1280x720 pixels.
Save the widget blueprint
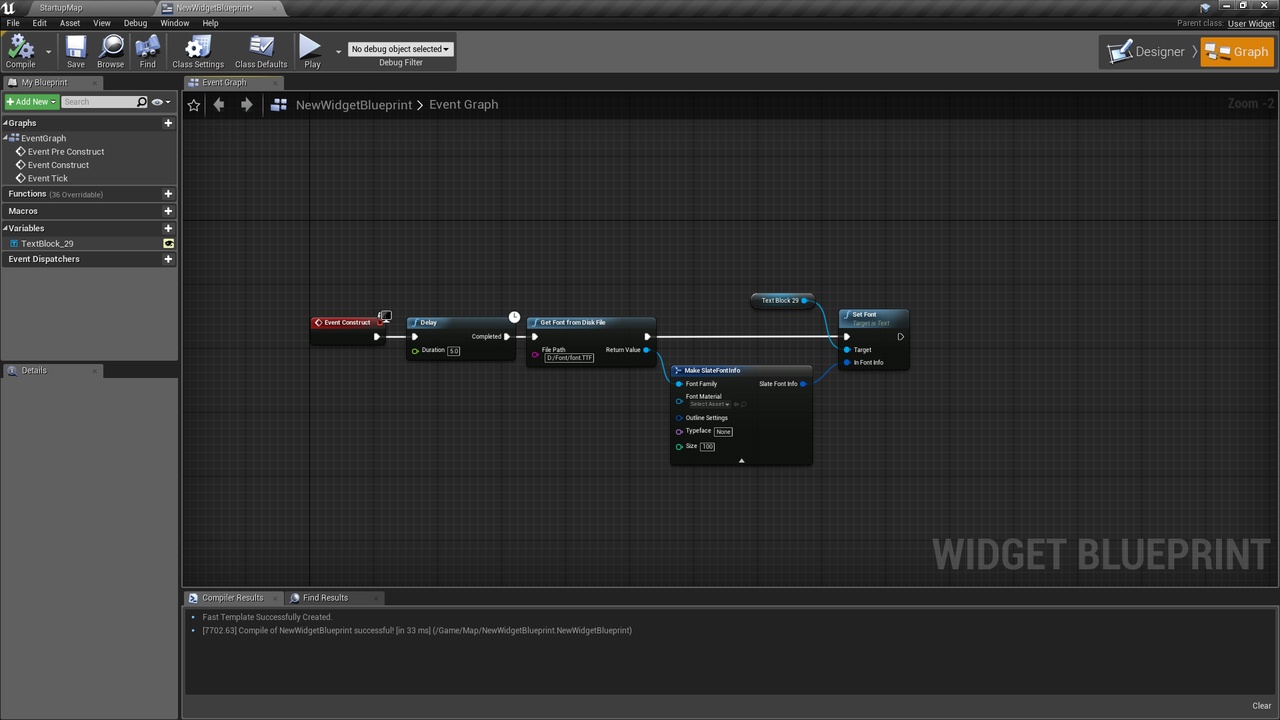(76, 51)
